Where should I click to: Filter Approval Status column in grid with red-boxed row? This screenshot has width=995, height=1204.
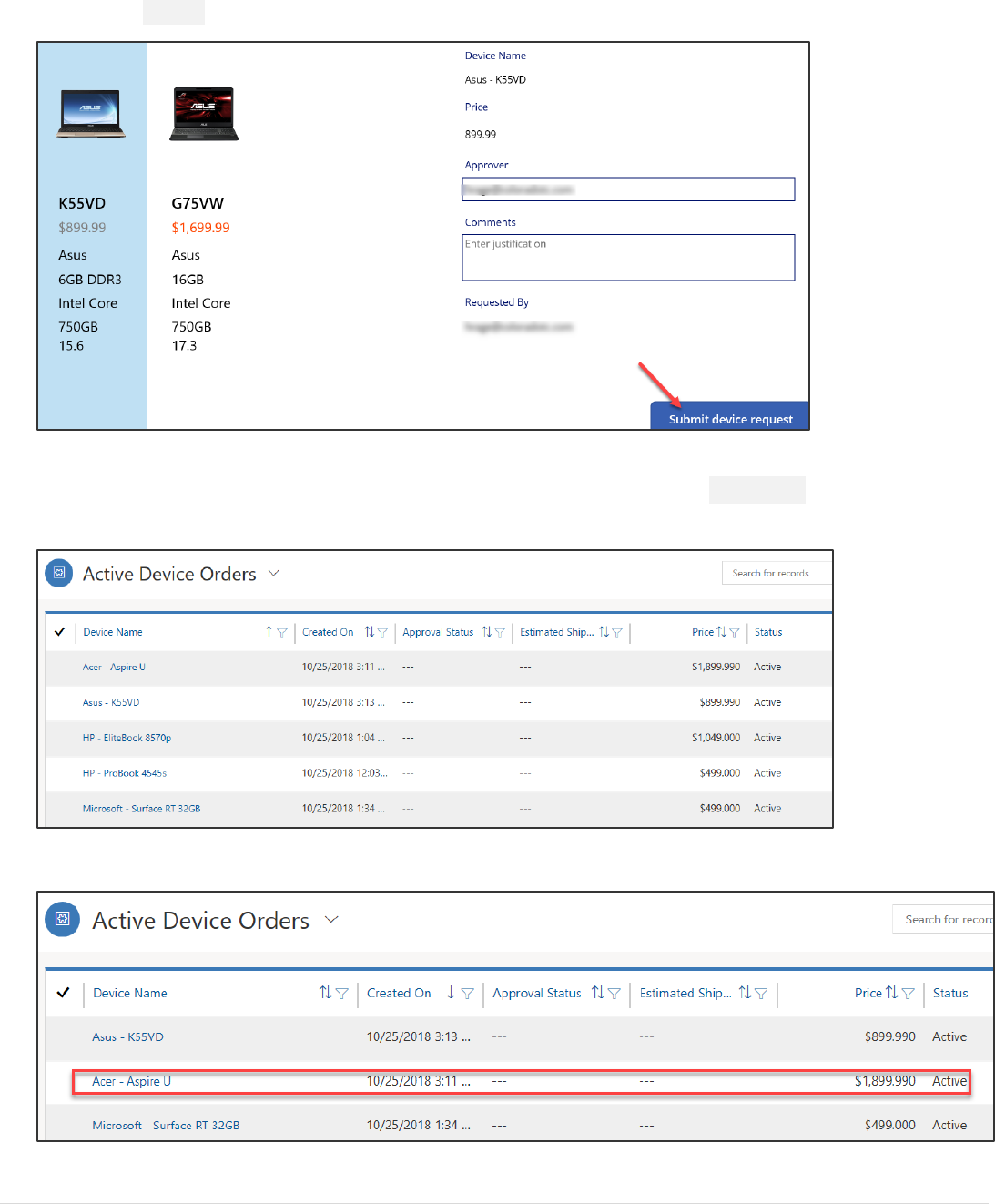click(614, 994)
